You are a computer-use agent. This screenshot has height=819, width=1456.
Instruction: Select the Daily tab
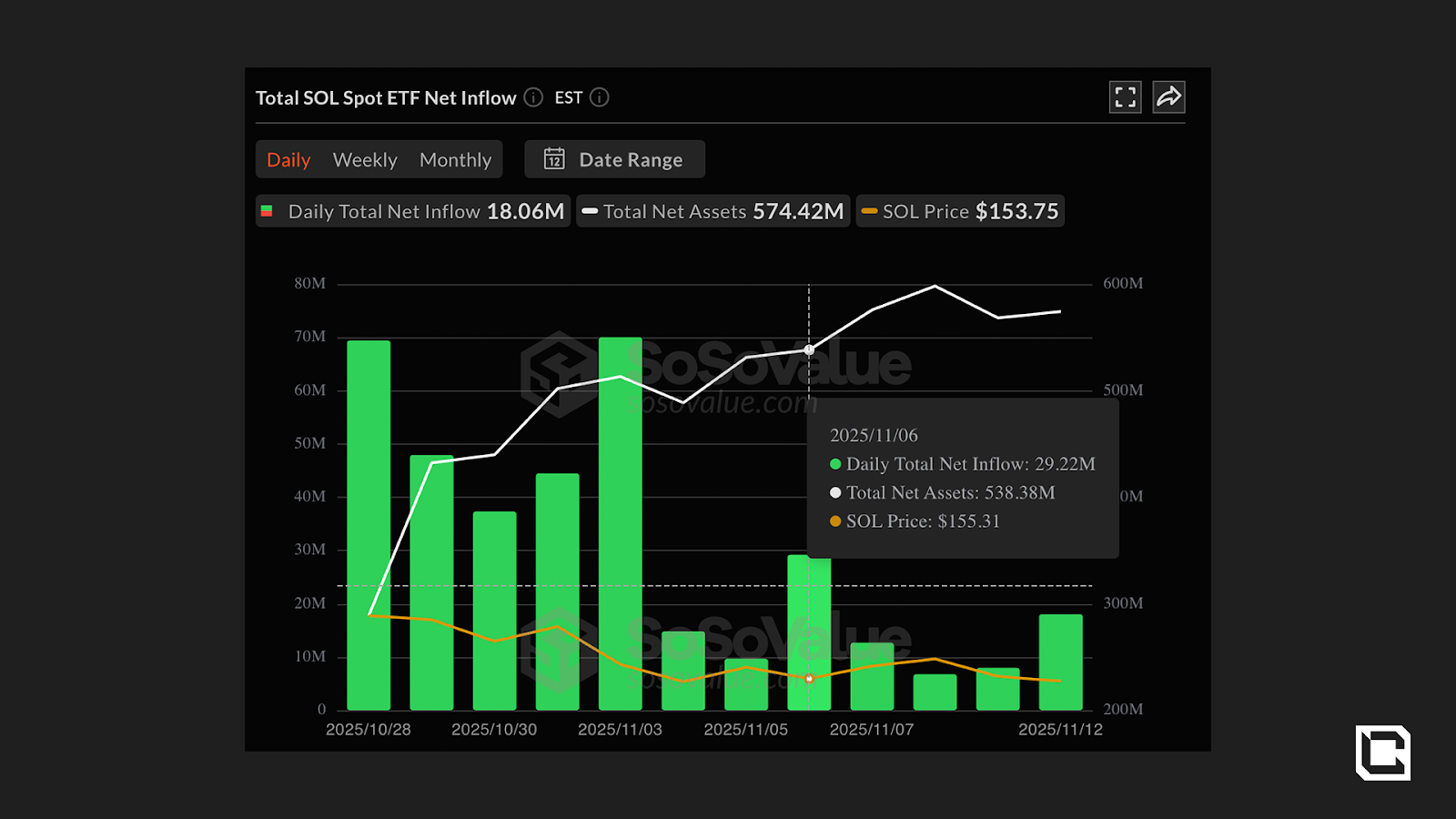tap(288, 160)
